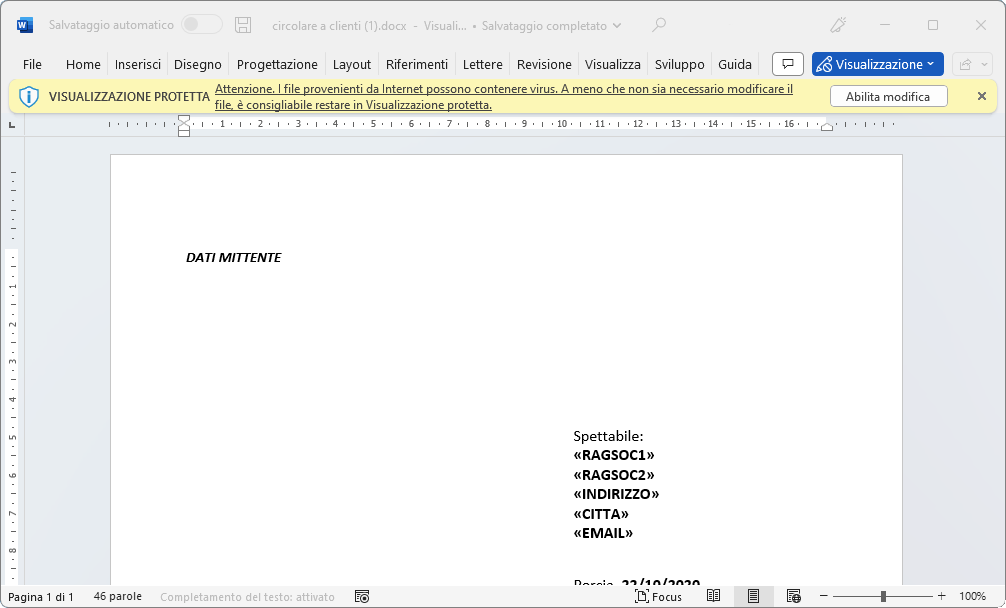The image size is (1006, 608).
Task: Click the «RAGSOC1» merge field
Action: coord(614,455)
